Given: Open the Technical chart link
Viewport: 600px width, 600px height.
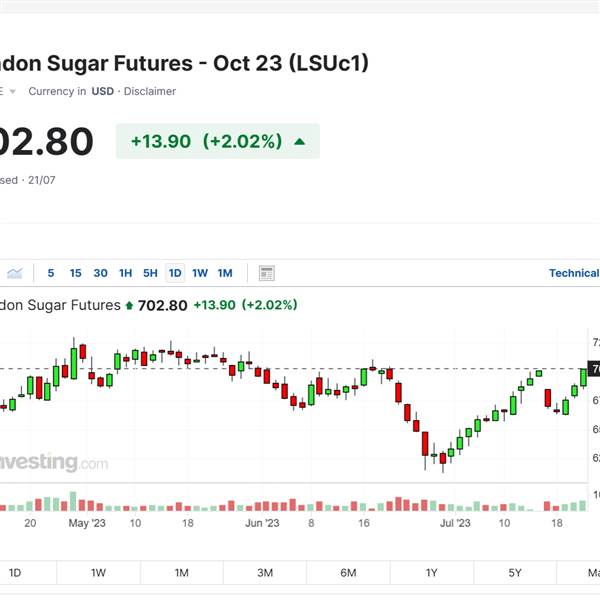Looking at the screenshot, I should click(x=574, y=273).
